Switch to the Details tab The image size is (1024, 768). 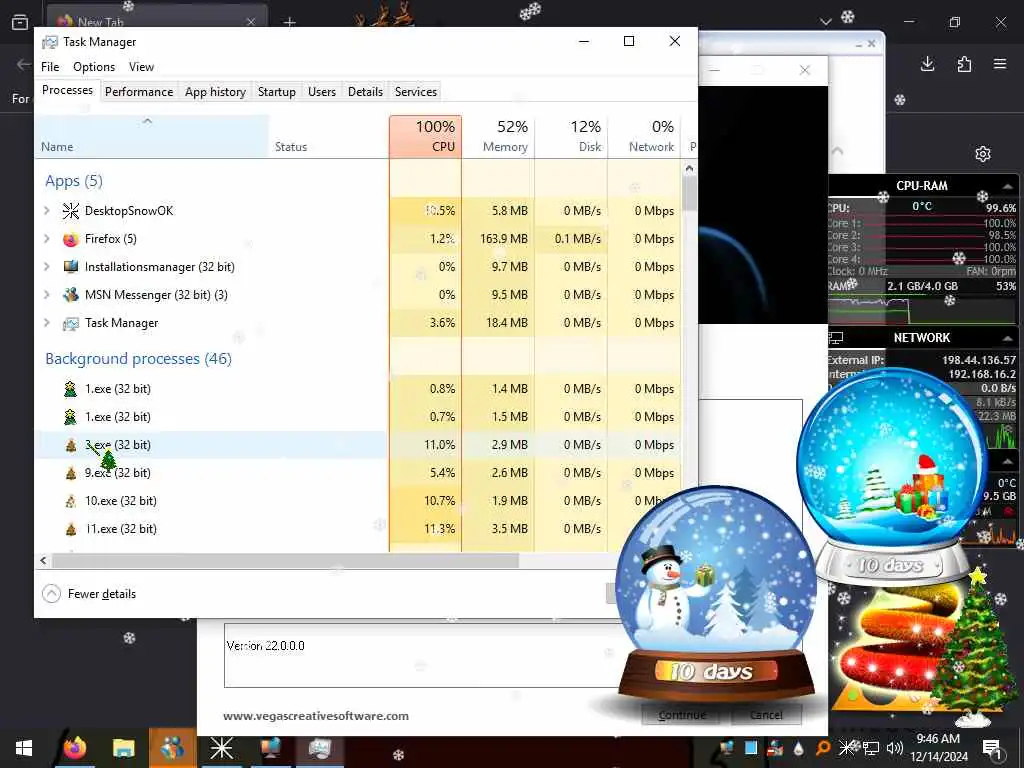365,91
